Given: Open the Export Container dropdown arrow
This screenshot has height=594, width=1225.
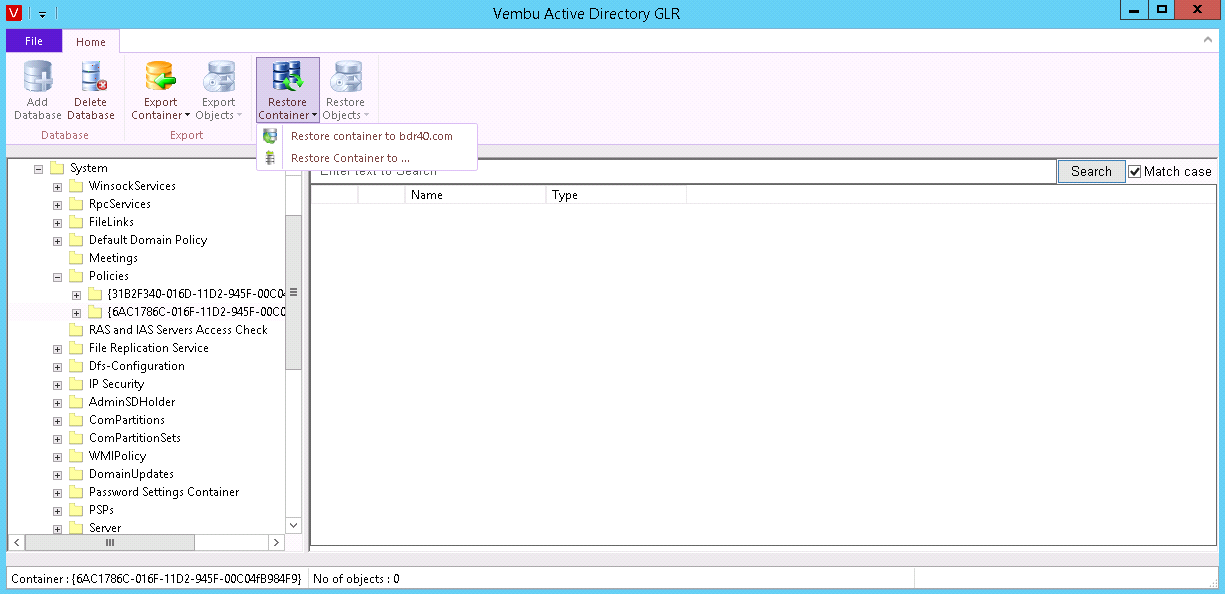Looking at the screenshot, I should point(187,116).
